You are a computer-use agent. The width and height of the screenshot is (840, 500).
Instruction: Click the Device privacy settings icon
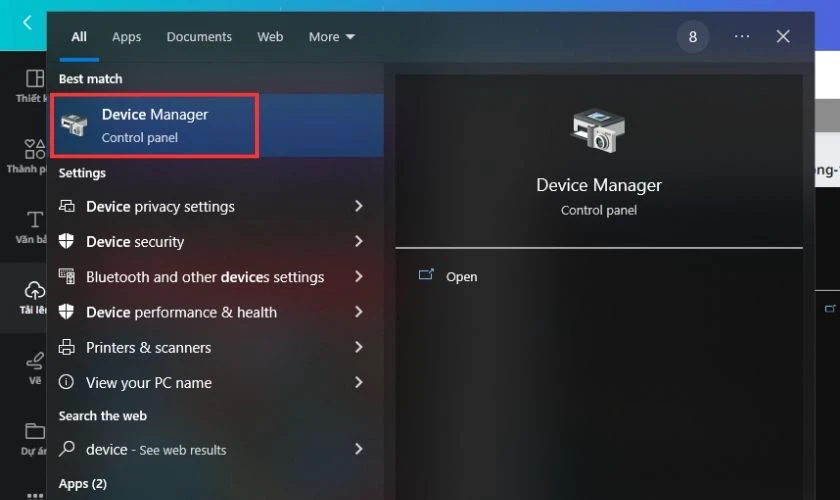click(x=66, y=206)
